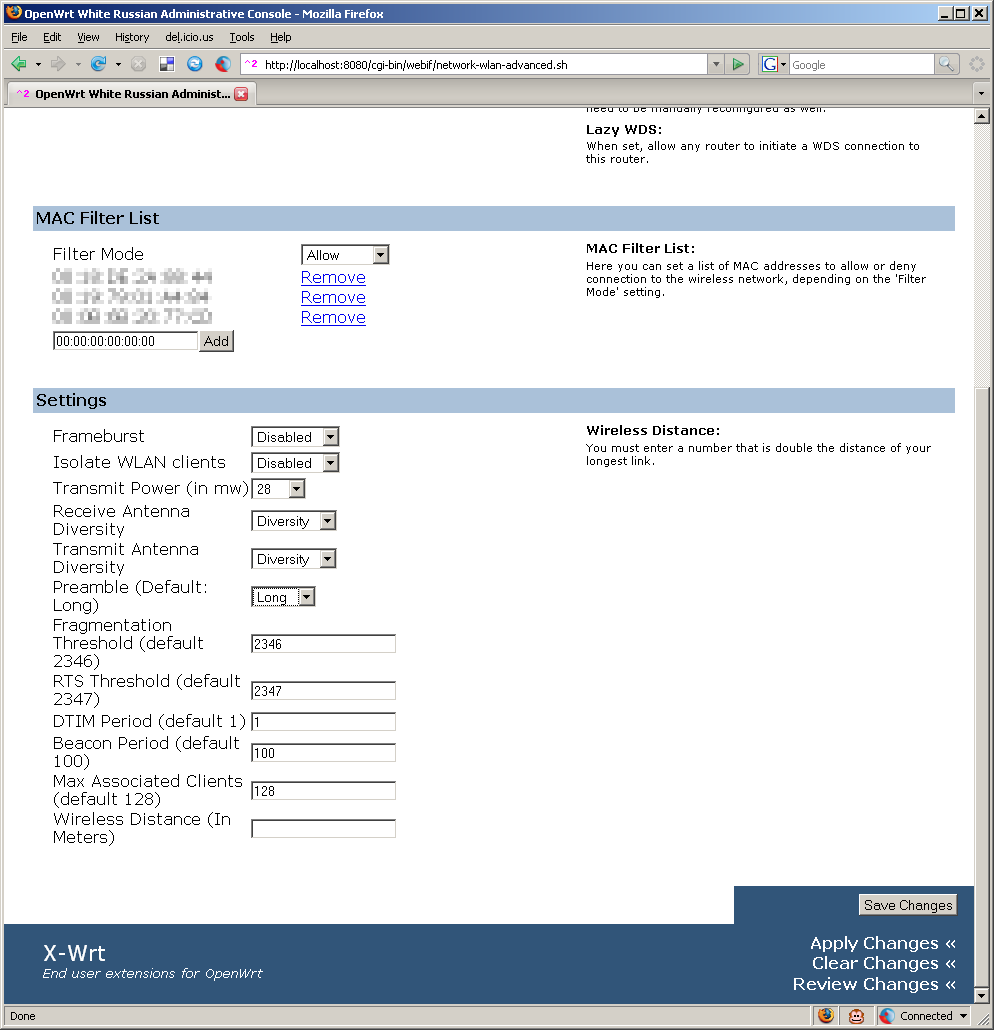Open the Reload button dropdown arrow
This screenshot has width=994, height=1030.
tap(118, 64)
